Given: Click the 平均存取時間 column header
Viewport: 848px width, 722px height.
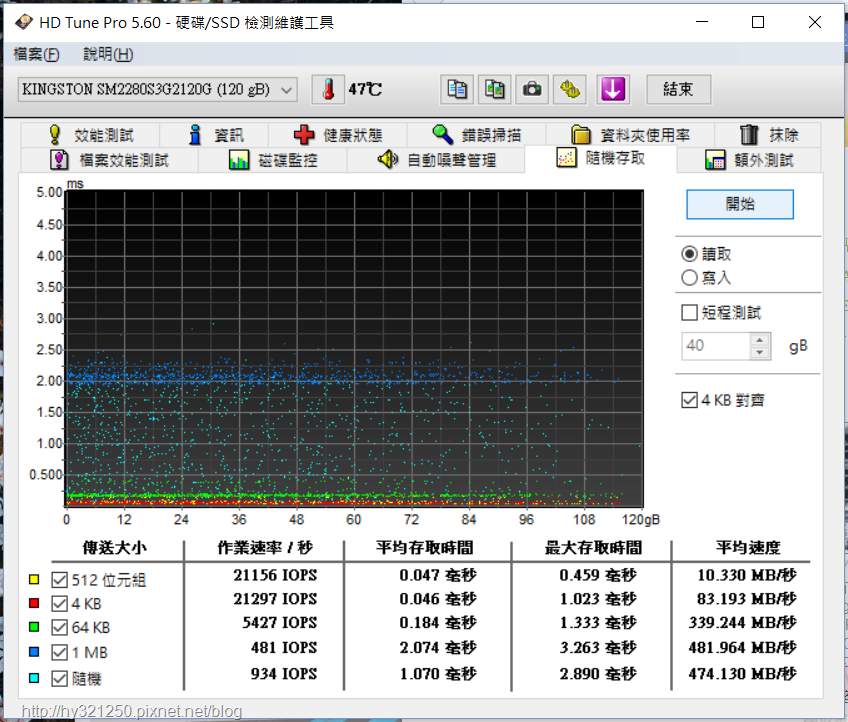Looking at the screenshot, I should (425, 548).
